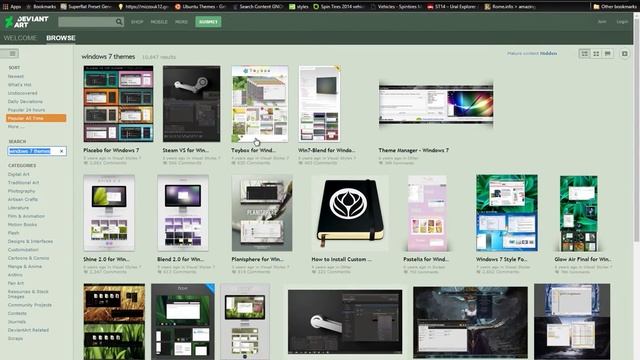Image resolution: width=640 pixels, height=360 pixels.
Task: Open Teybox for Windows thumbnail
Action: [x=260, y=104]
